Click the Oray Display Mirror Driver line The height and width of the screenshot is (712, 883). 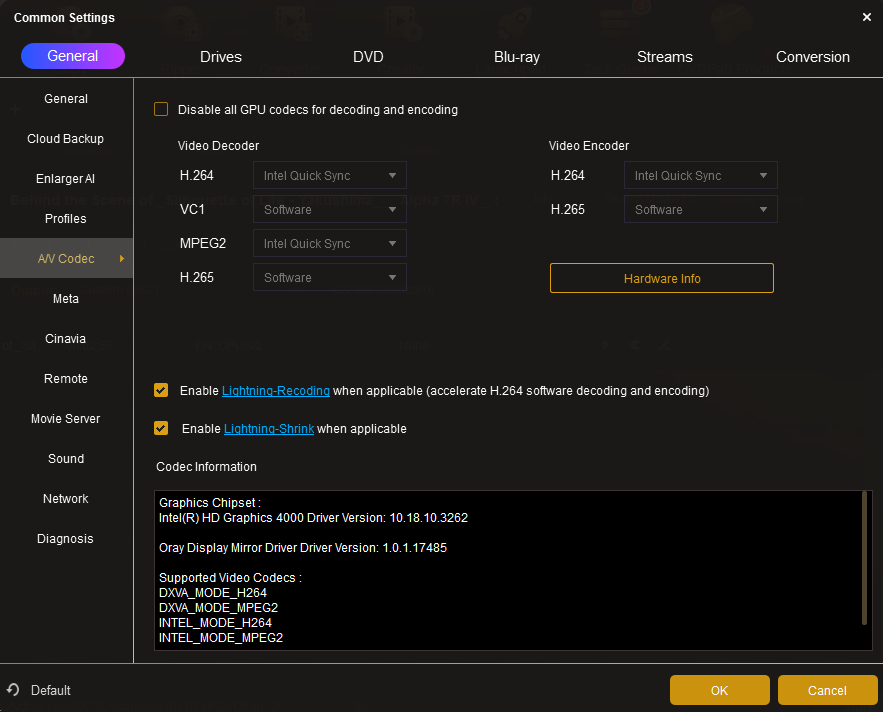coord(302,548)
